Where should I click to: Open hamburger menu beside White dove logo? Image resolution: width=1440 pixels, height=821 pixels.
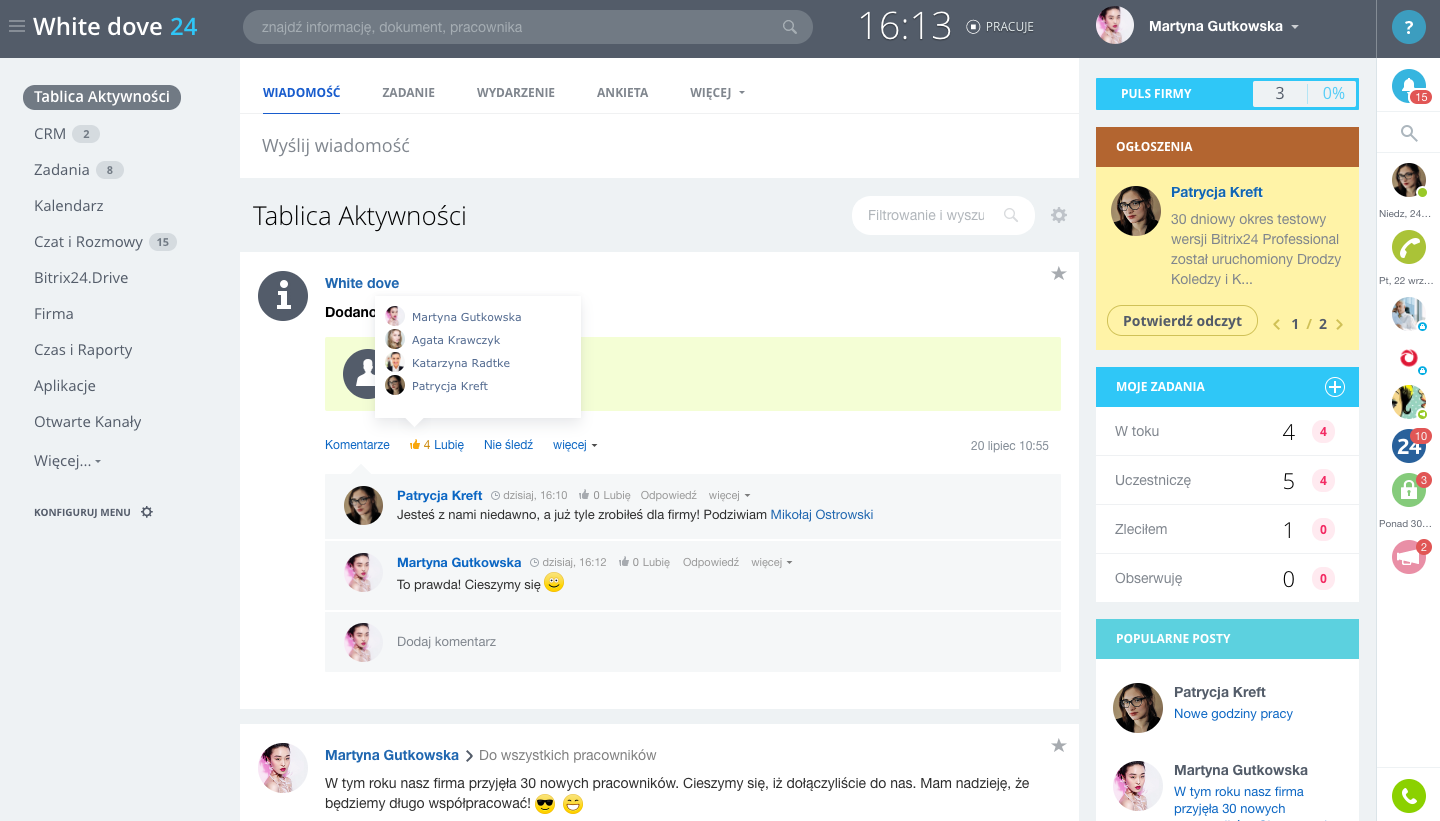(x=16, y=27)
